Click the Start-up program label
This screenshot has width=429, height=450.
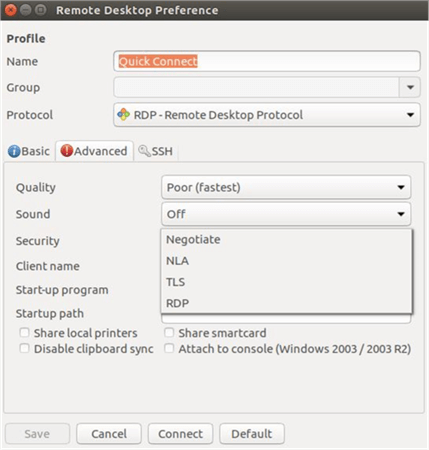[x=62, y=290]
